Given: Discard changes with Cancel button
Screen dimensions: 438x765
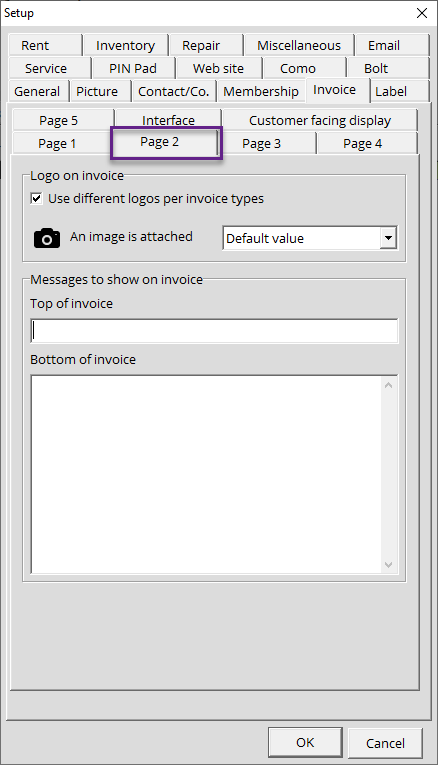Looking at the screenshot, I should click(385, 743).
